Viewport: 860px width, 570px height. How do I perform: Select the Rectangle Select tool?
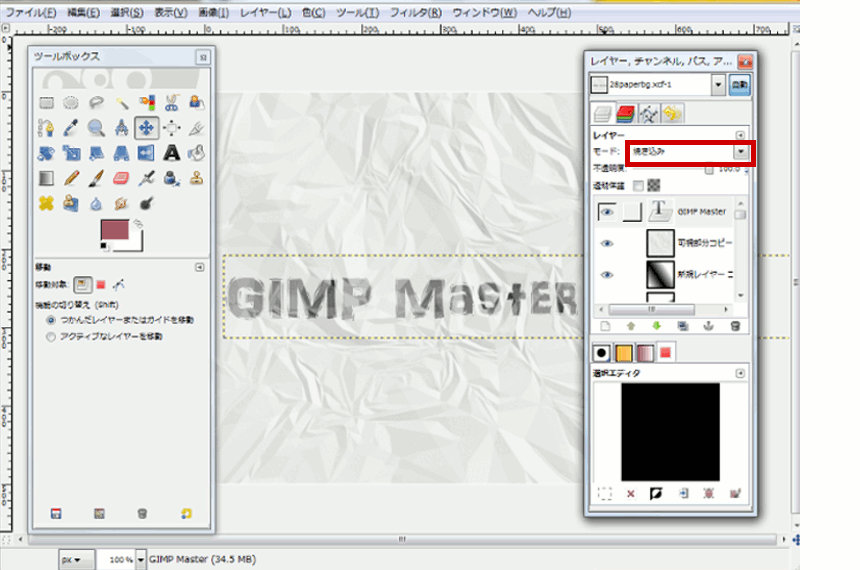pos(47,103)
